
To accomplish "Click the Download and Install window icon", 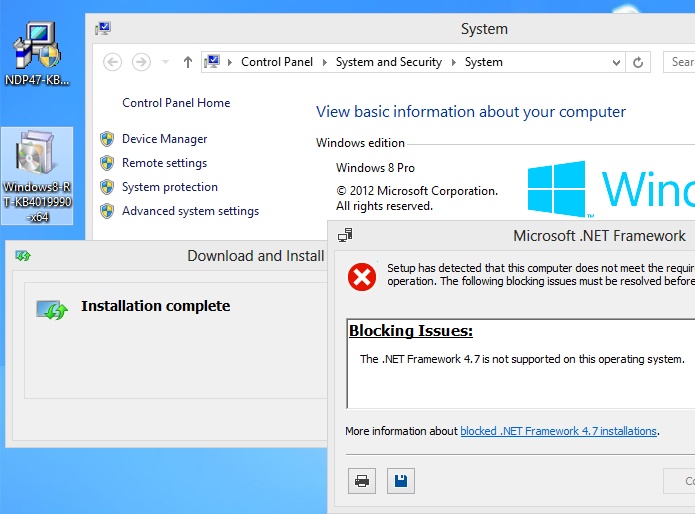I will coord(23,256).
